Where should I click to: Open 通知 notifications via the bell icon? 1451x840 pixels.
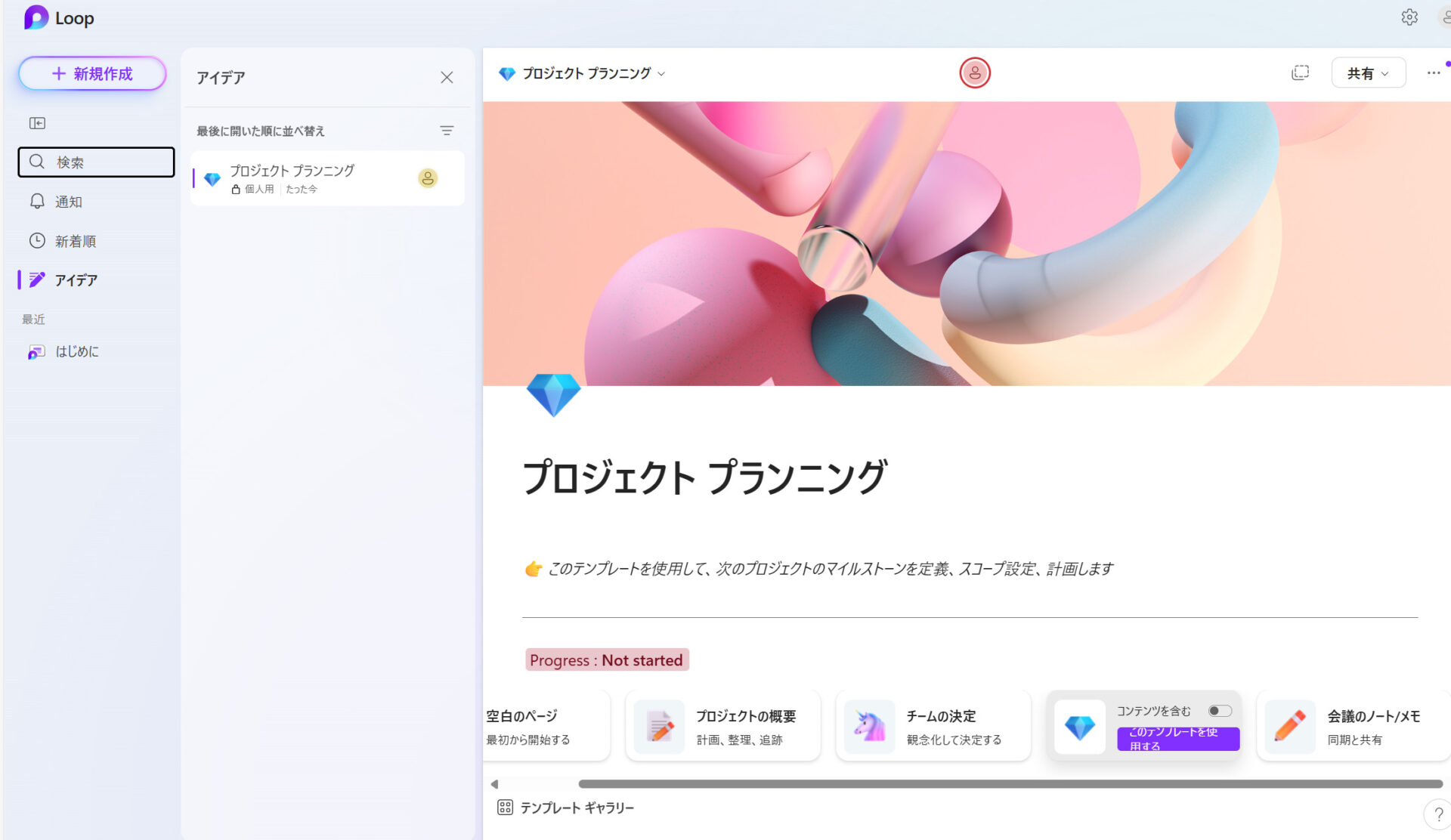(37, 201)
